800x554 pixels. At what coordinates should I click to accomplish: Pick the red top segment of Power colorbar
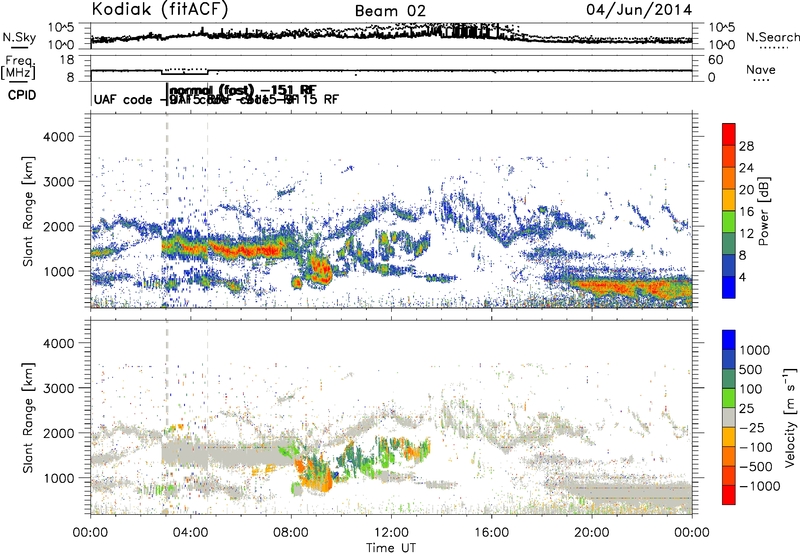(729, 134)
